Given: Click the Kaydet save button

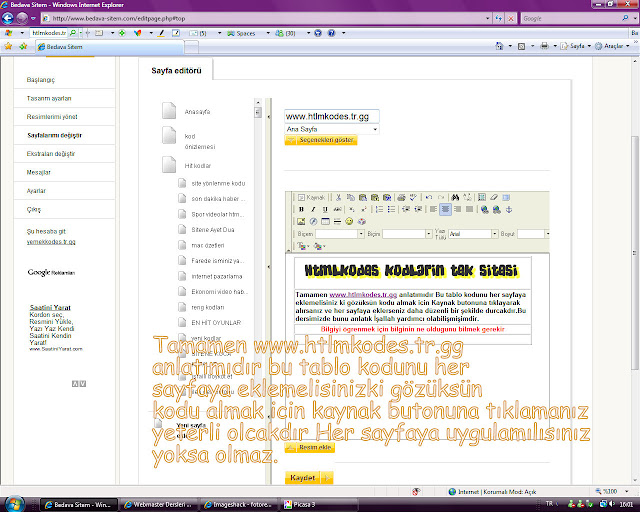Looking at the screenshot, I should tap(309, 478).
